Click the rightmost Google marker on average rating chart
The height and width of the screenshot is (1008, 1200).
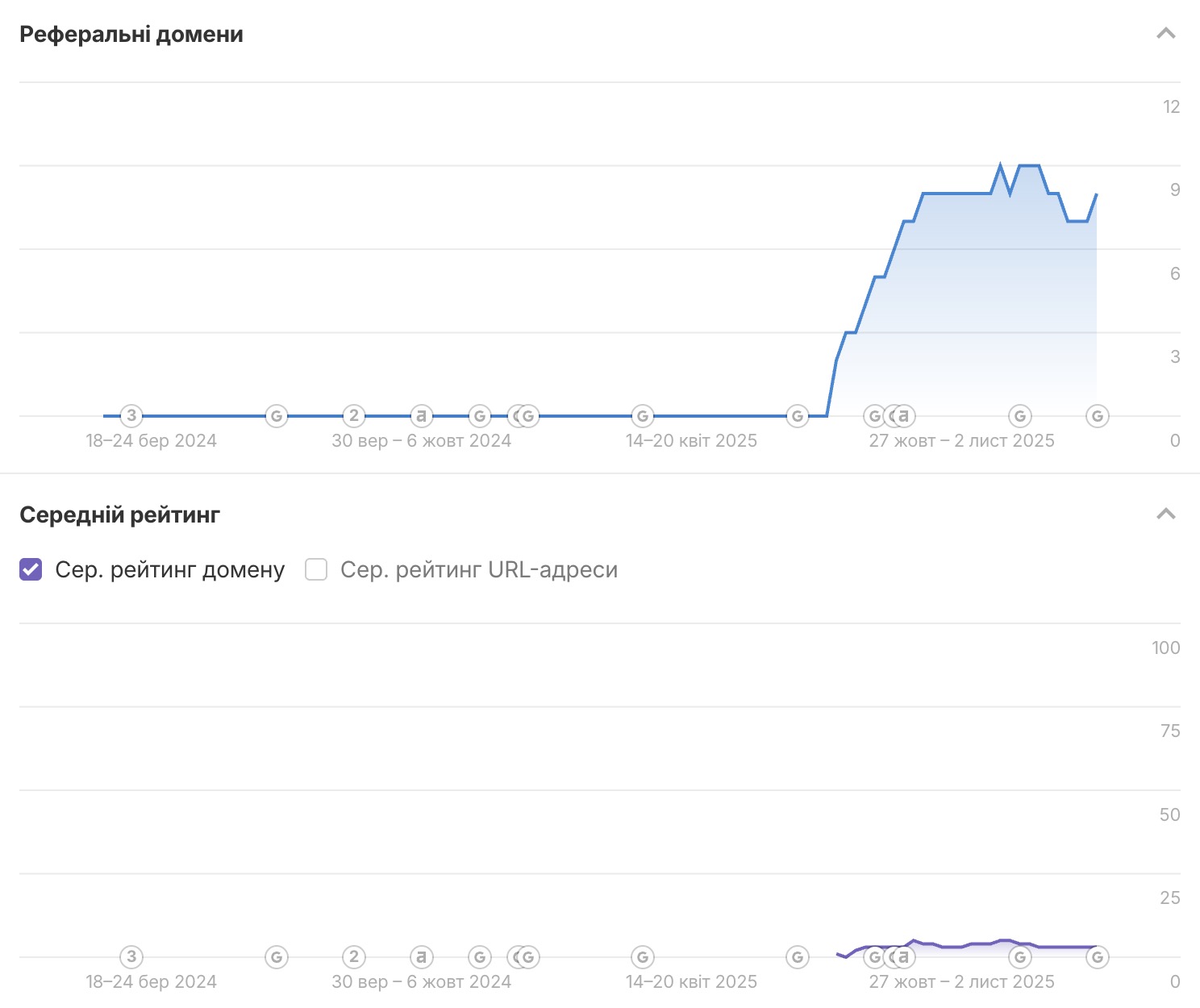coord(1097,957)
